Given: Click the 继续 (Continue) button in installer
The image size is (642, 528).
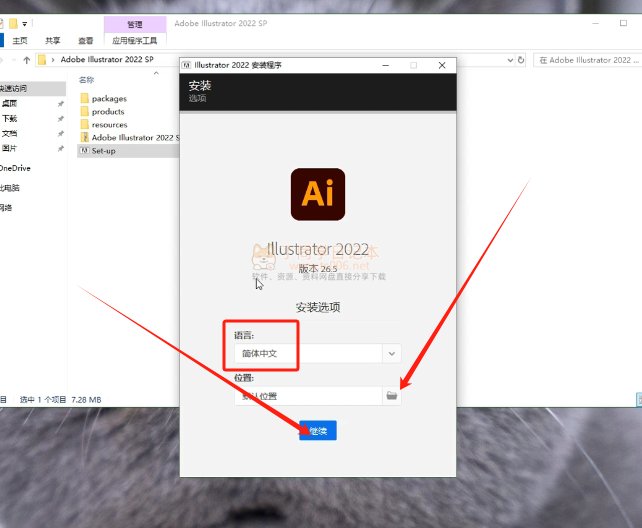Looking at the screenshot, I should pyautogui.click(x=318, y=430).
